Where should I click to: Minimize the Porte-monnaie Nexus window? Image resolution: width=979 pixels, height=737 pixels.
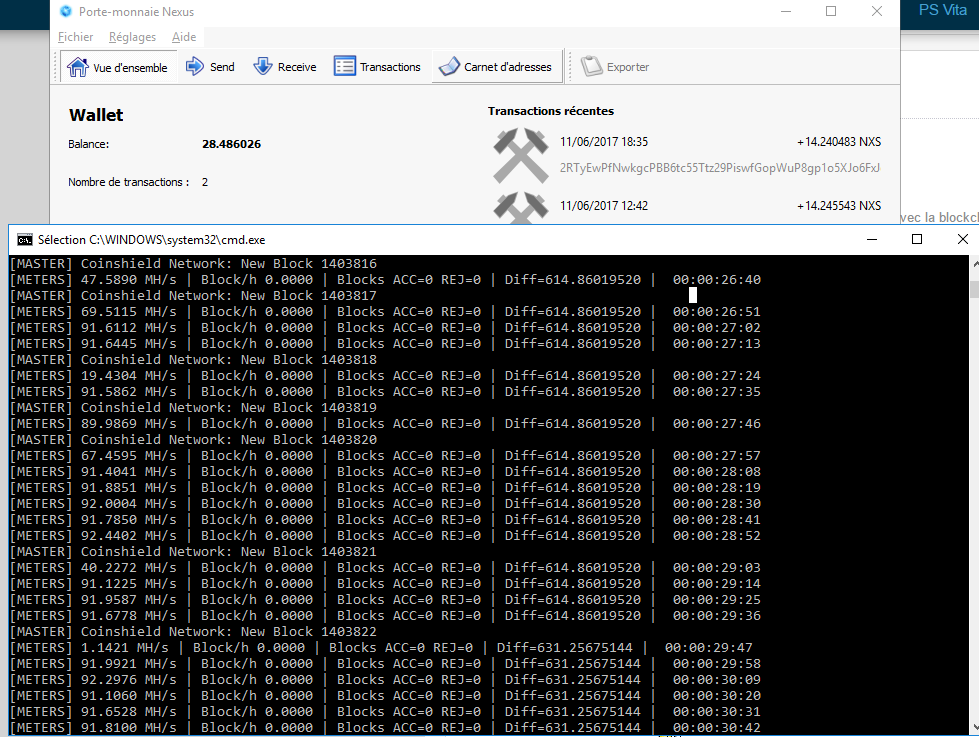pos(784,12)
